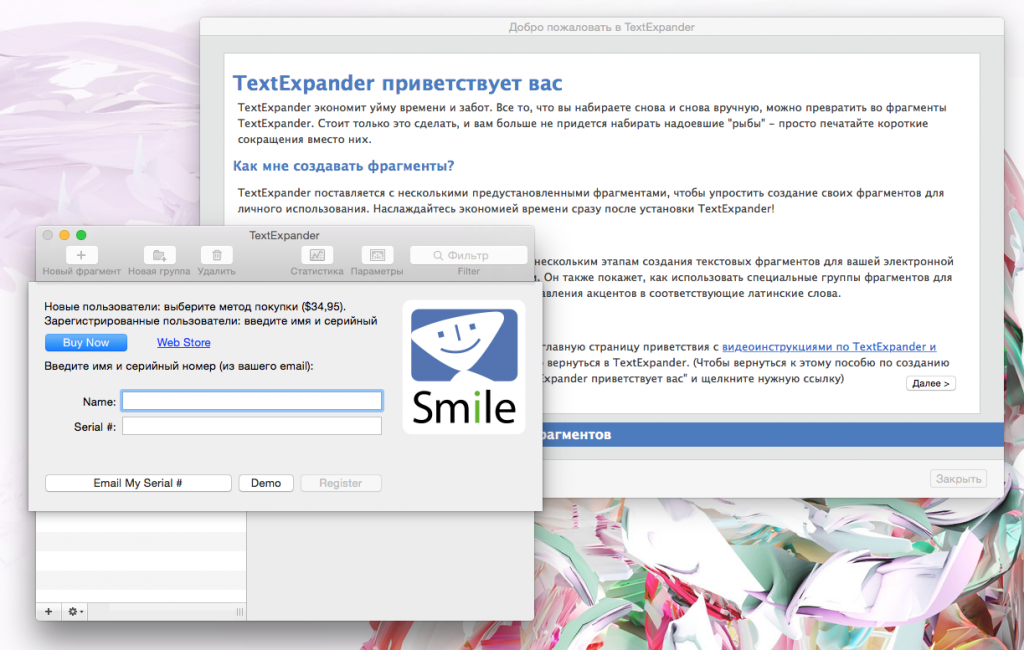Click the Email My Serial # button
Viewport: 1024px width, 650px height.
coord(138,483)
